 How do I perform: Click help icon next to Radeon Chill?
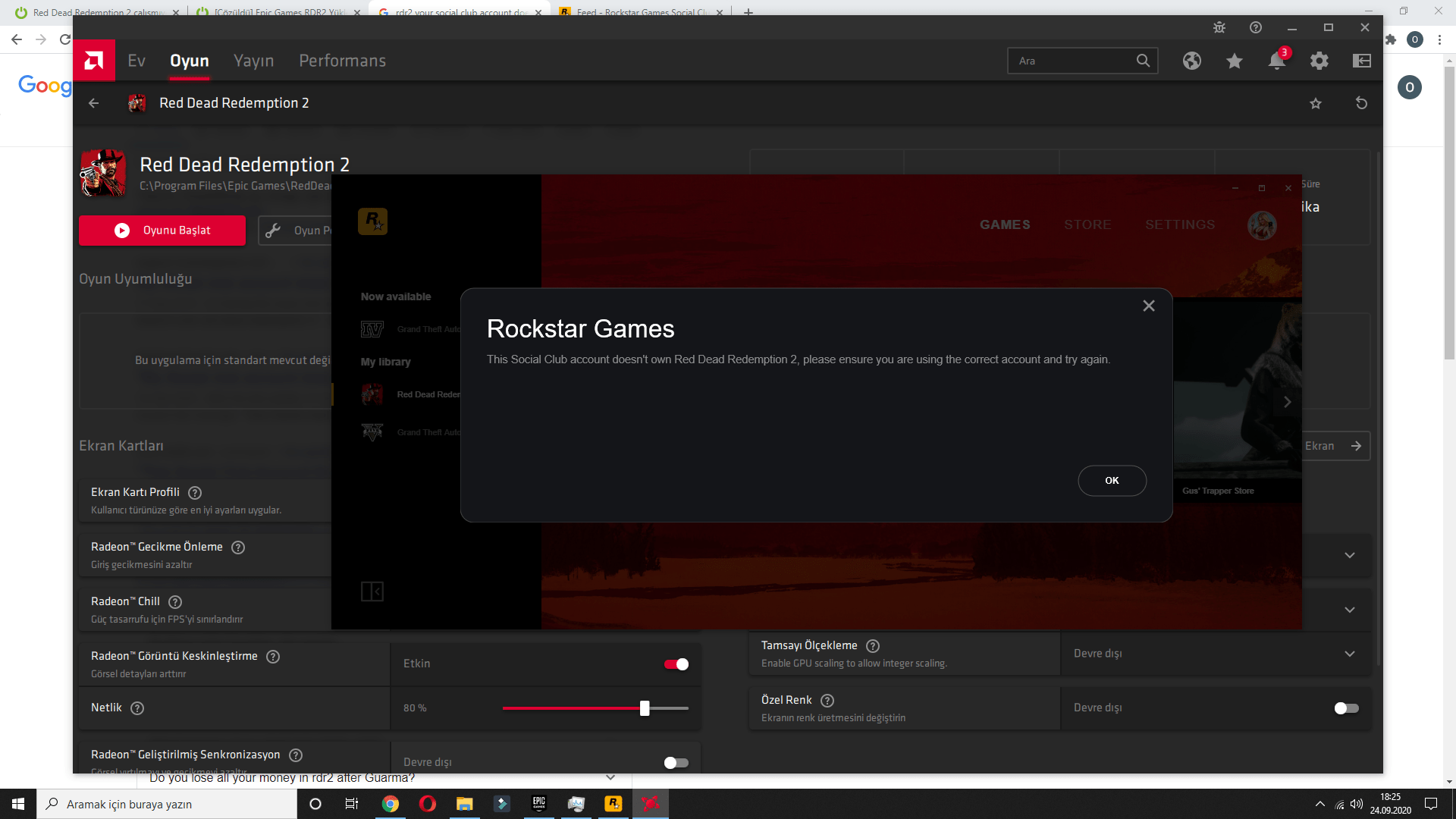pos(175,601)
